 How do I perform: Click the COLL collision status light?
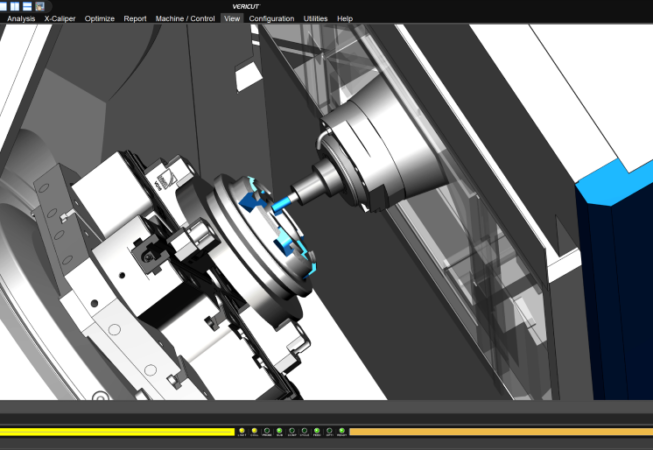pyautogui.click(x=254, y=431)
